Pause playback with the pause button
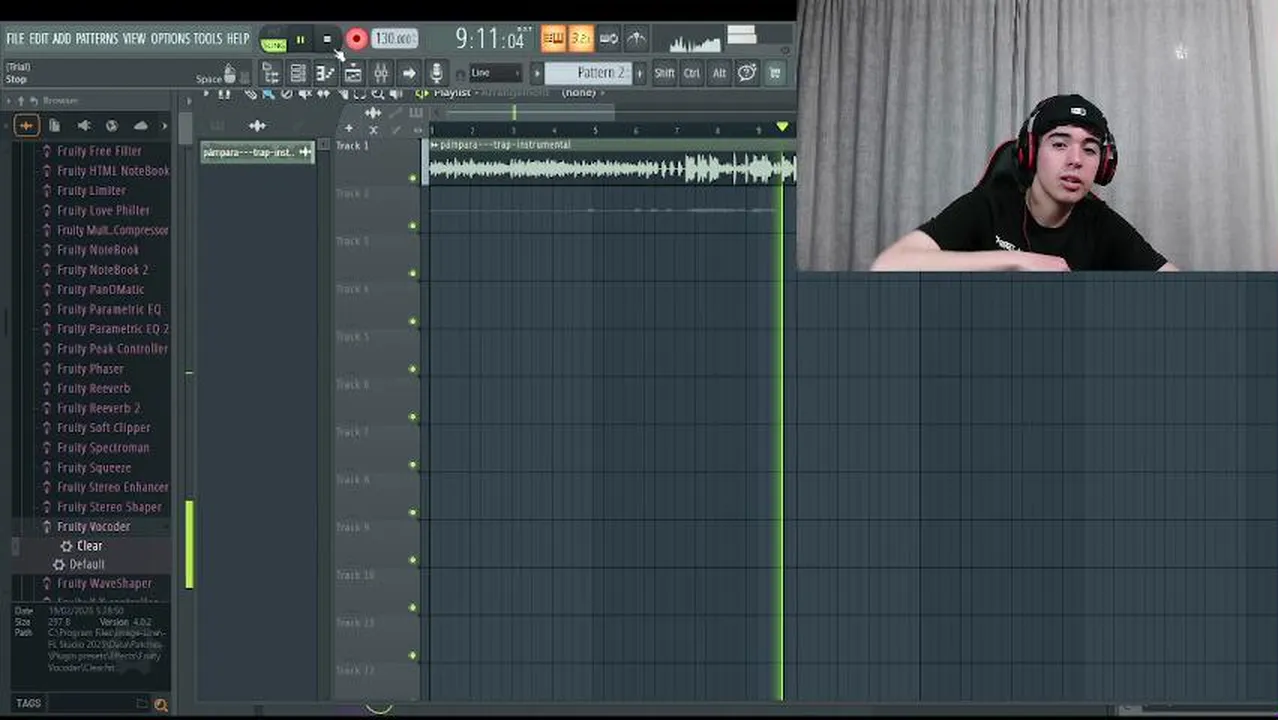Screen dimensions: 1278x720 pos(300,40)
